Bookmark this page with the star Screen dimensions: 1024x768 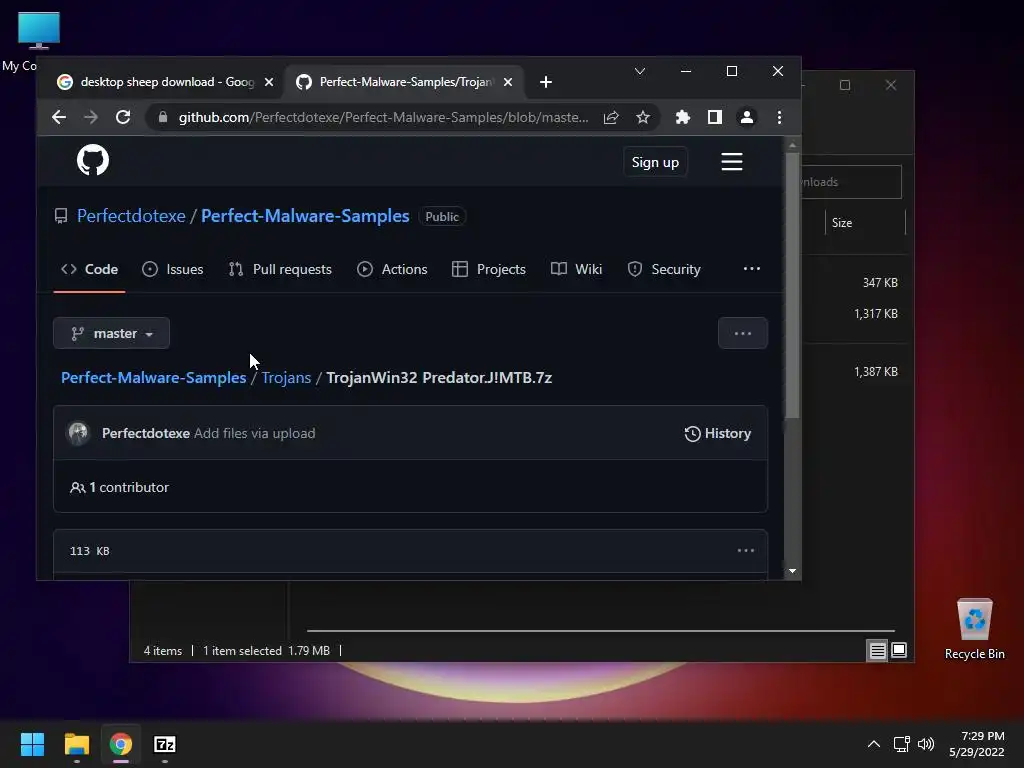[643, 118]
